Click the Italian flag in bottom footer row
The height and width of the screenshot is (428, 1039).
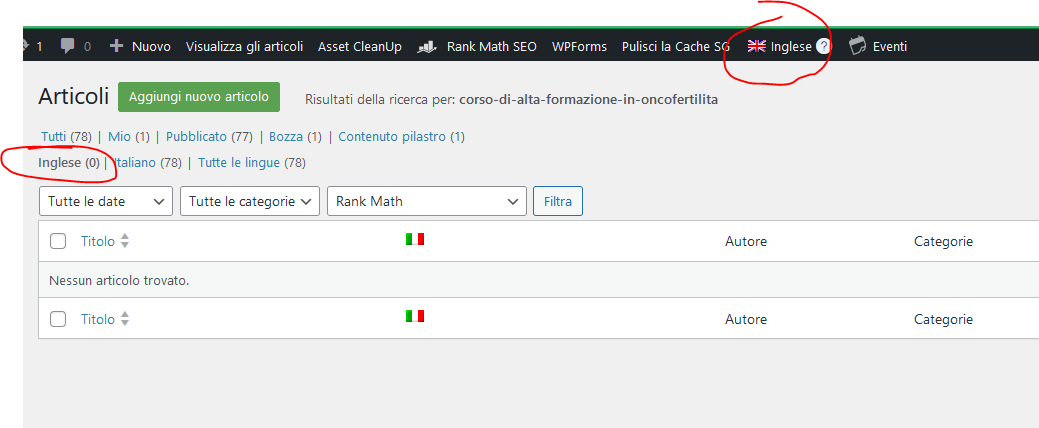pos(415,316)
